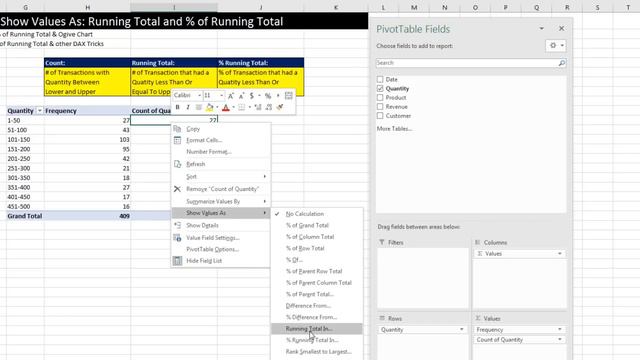Increase decimal places in the mini toolbar
The width and height of the screenshot is (640, 360).
pyautogui.click(x=258, y=107)
